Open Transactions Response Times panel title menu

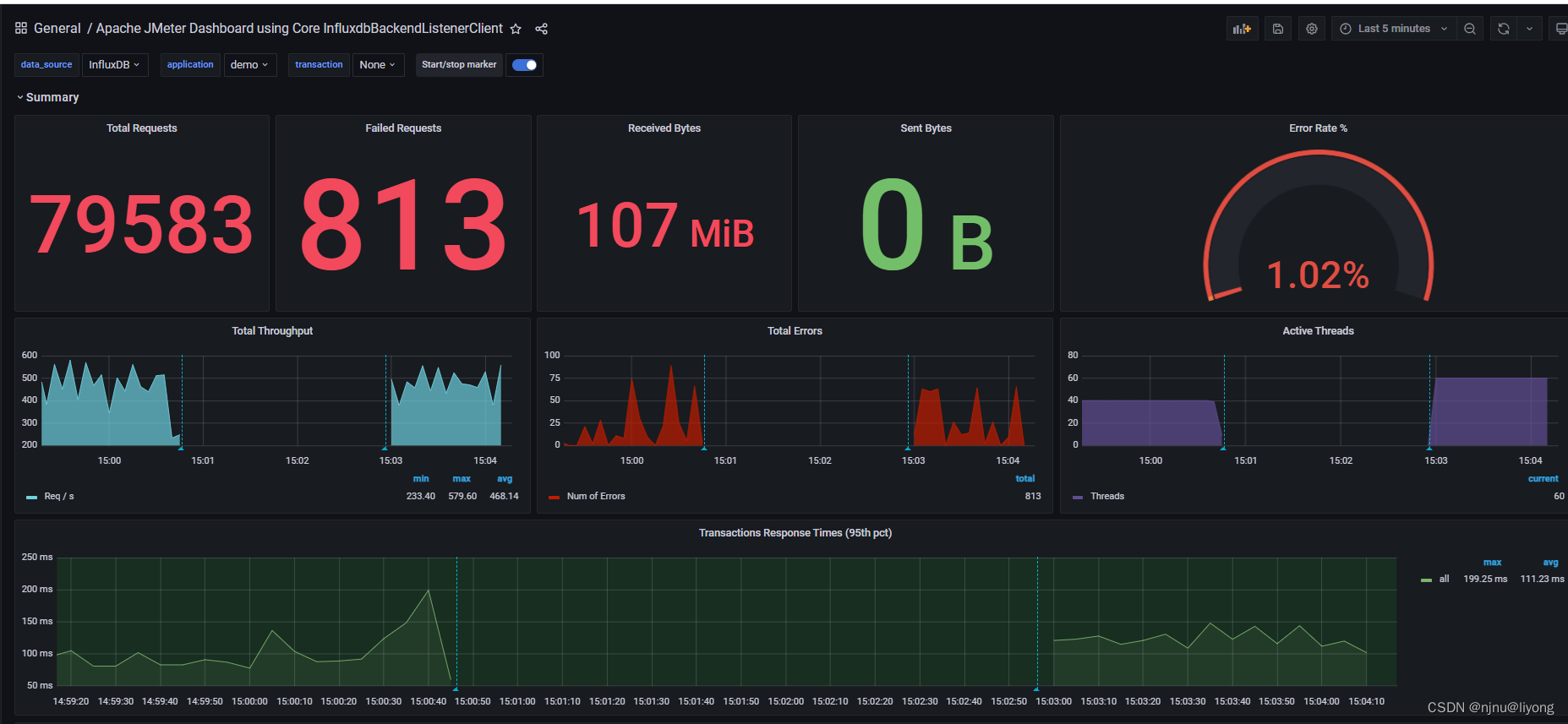pos(795,533)
